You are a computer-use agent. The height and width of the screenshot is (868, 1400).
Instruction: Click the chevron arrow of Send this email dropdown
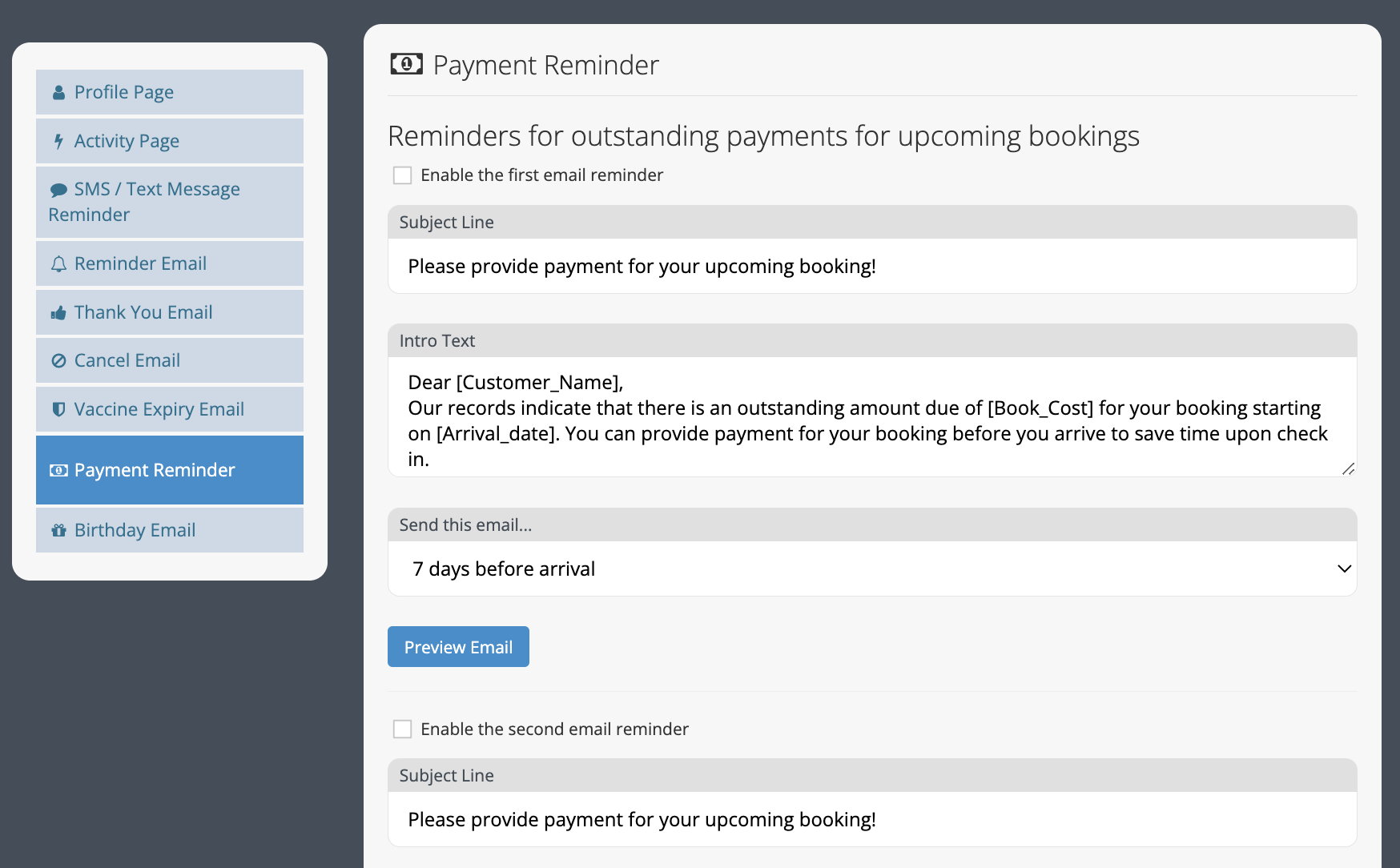tap(1344, 569)
